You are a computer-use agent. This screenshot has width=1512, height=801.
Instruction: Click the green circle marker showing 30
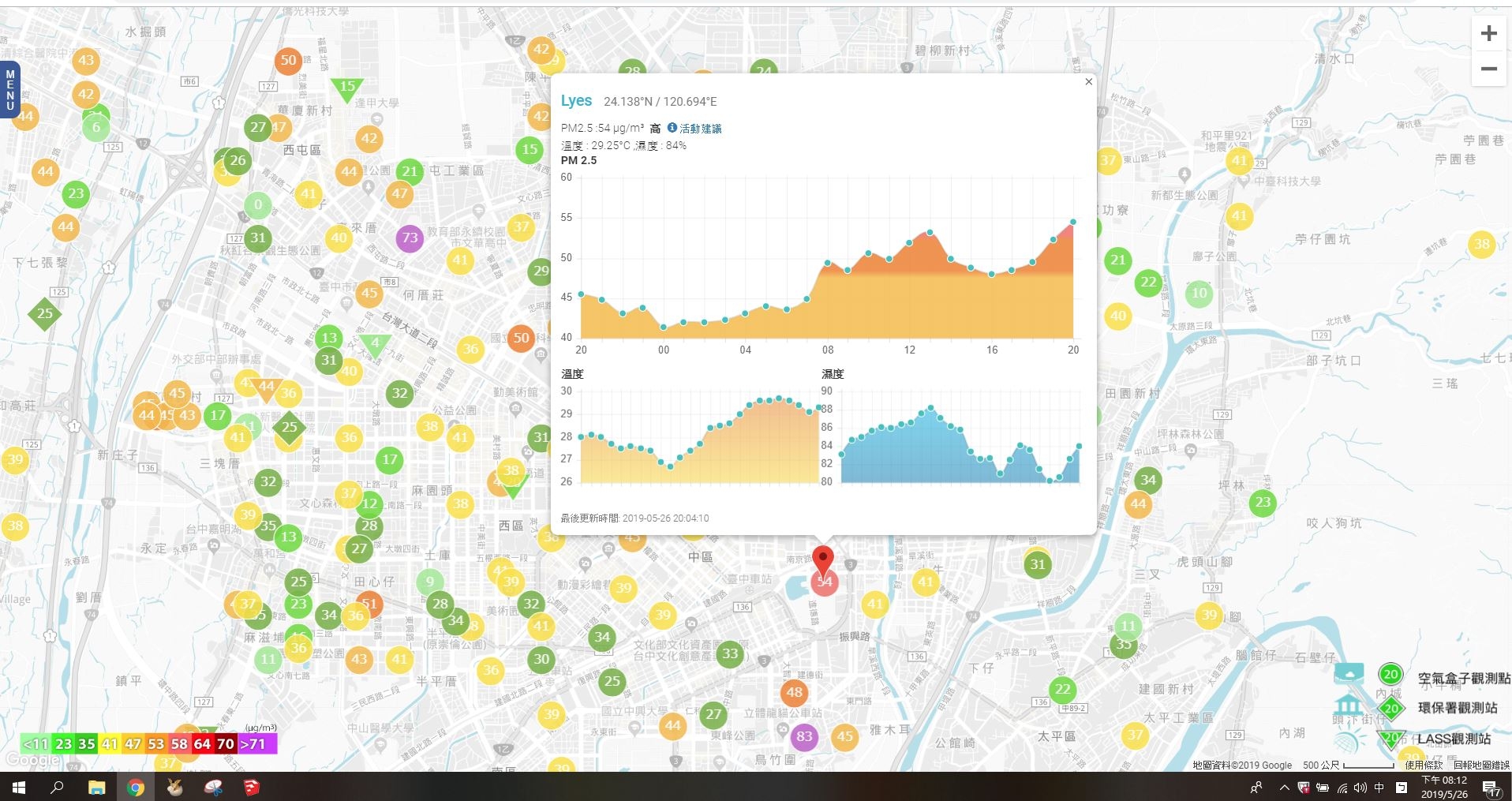[541, 659]
